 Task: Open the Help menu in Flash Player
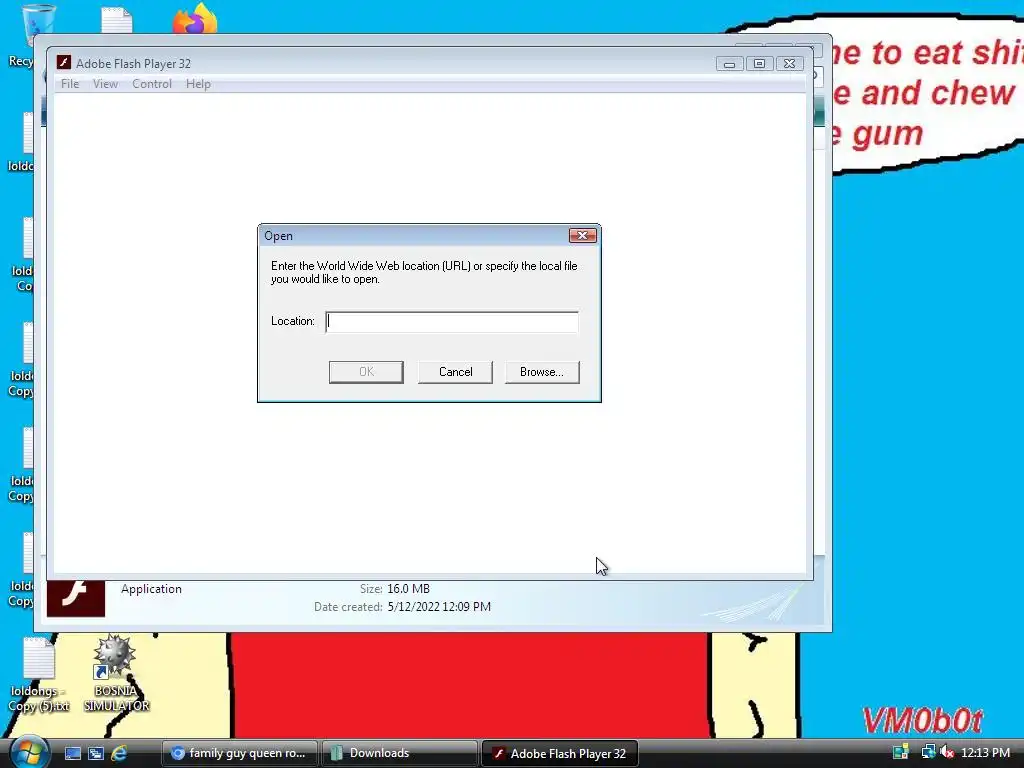(198, 84)
